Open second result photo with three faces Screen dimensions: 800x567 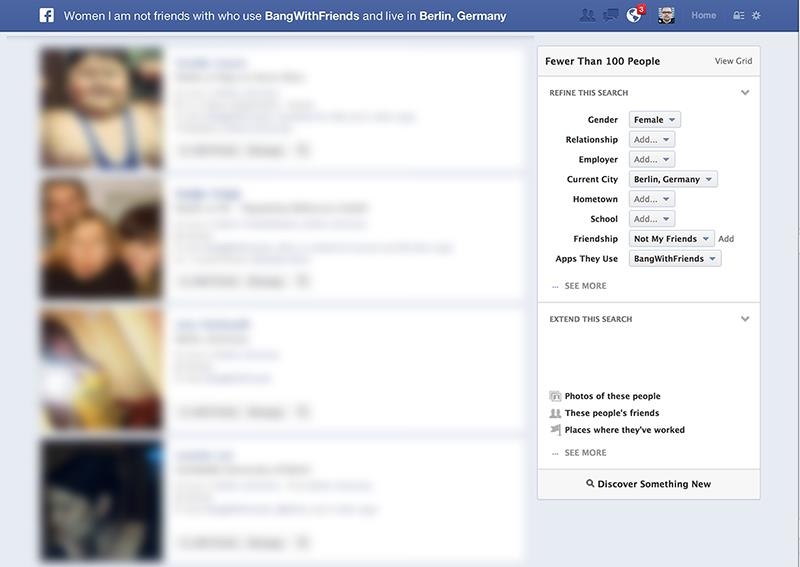(x=101, y=238)
